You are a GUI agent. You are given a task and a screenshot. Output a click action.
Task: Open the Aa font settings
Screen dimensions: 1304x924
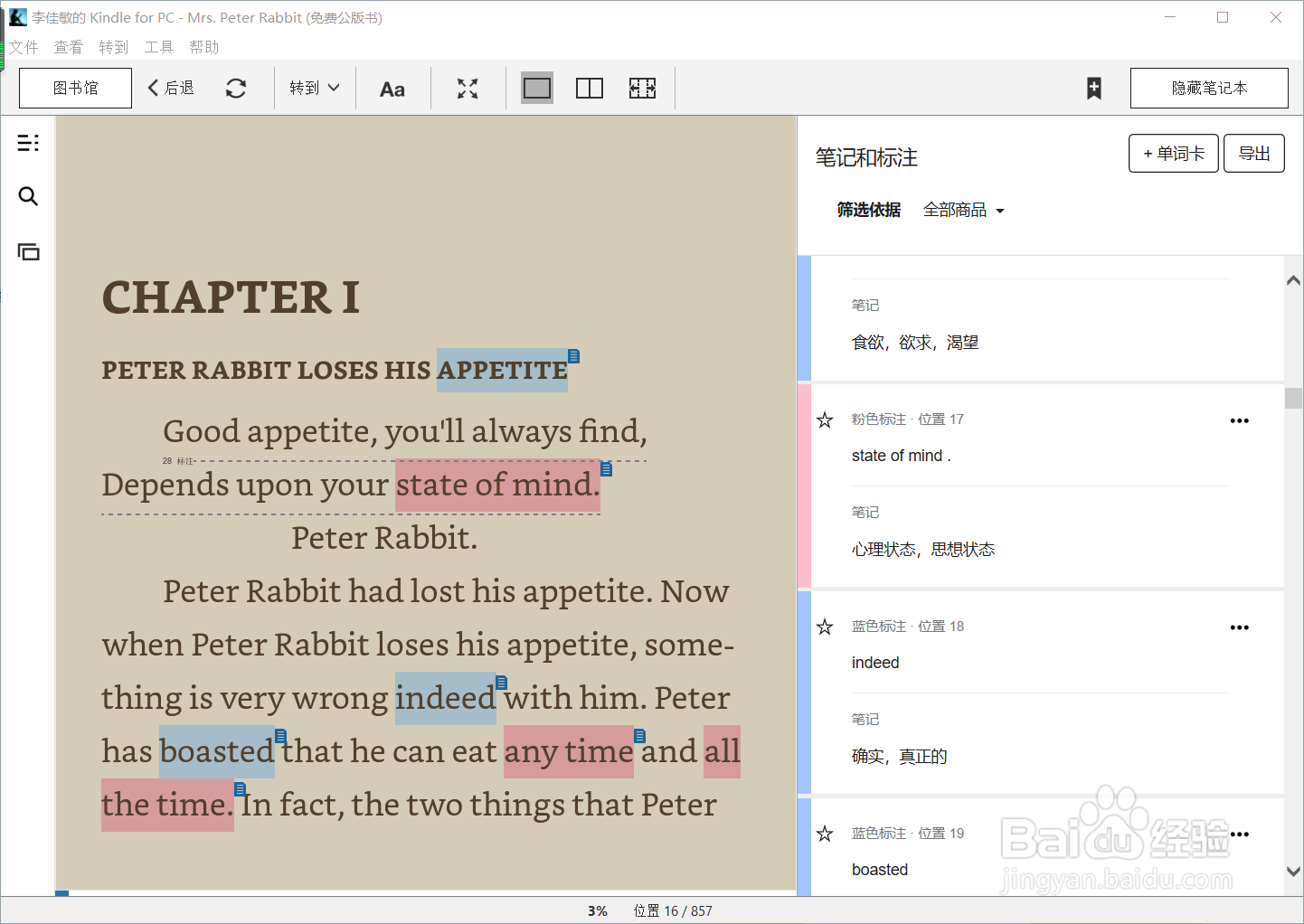point(392,89)
